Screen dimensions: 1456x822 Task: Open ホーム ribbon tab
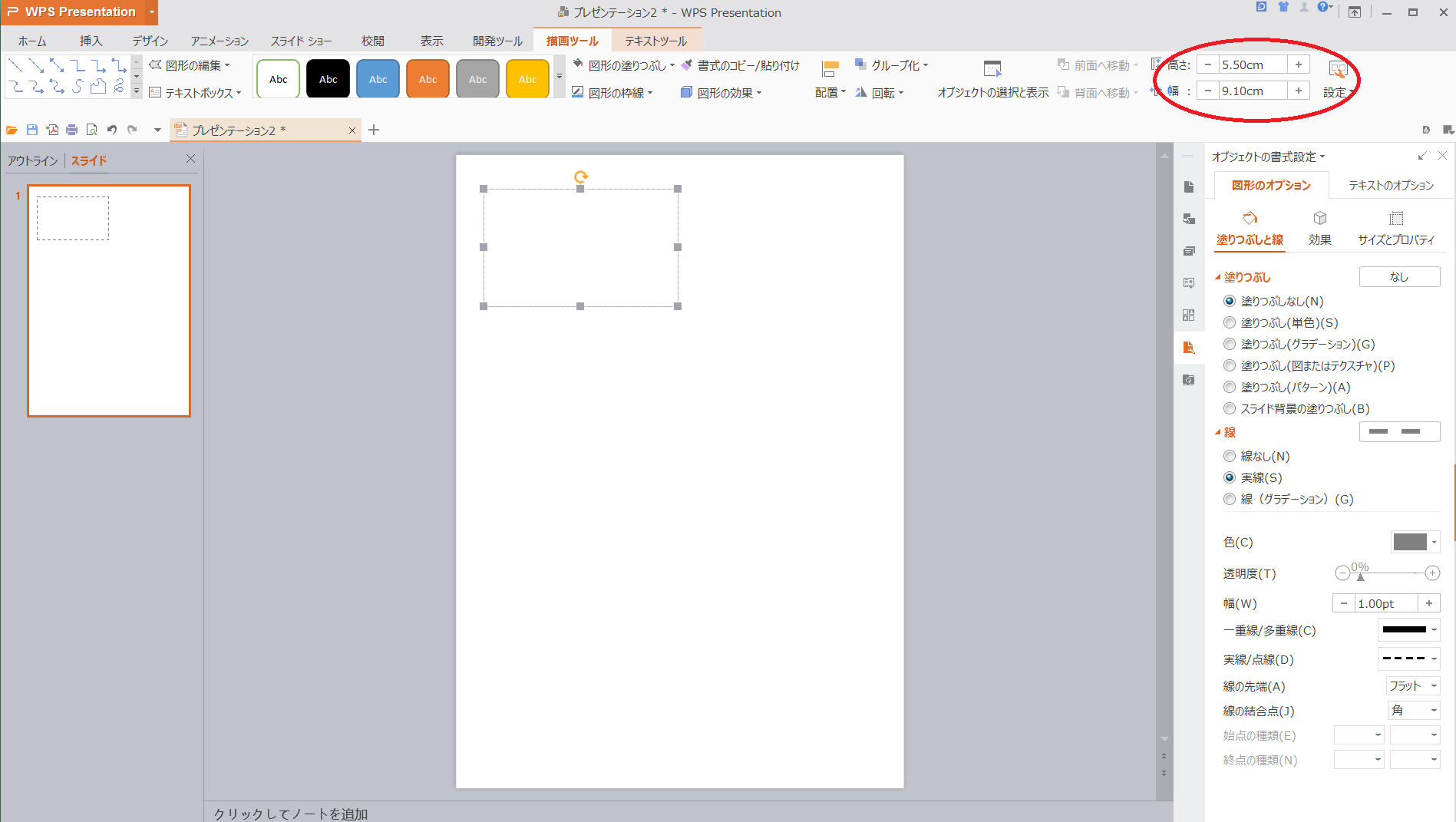click(x=32, y=41)
